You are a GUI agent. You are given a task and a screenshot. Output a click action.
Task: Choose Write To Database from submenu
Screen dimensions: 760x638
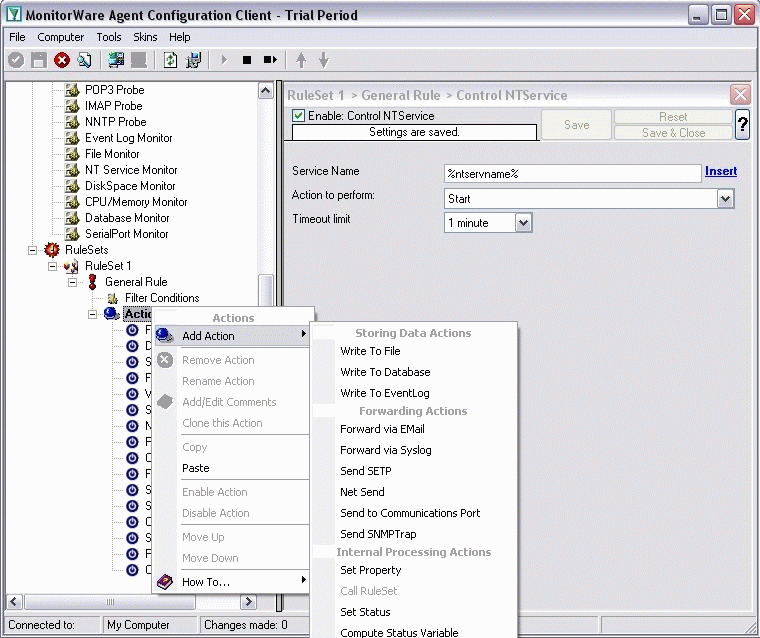pos(385,372)
